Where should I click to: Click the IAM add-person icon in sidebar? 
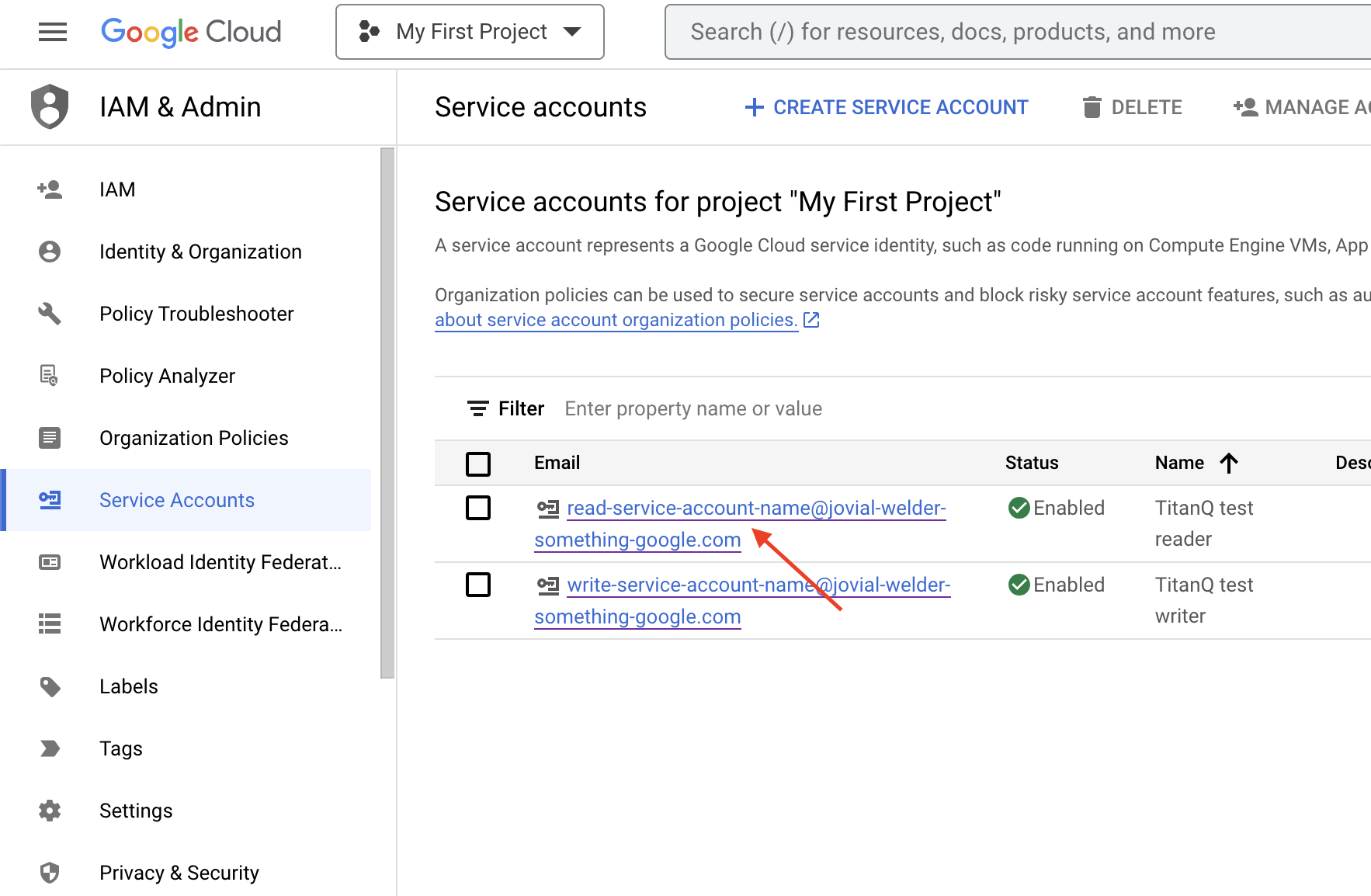click(50, 189)
